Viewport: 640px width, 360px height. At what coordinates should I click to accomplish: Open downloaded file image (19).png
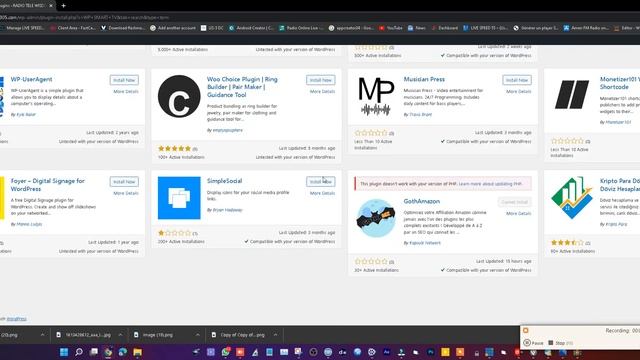(158, 335)
